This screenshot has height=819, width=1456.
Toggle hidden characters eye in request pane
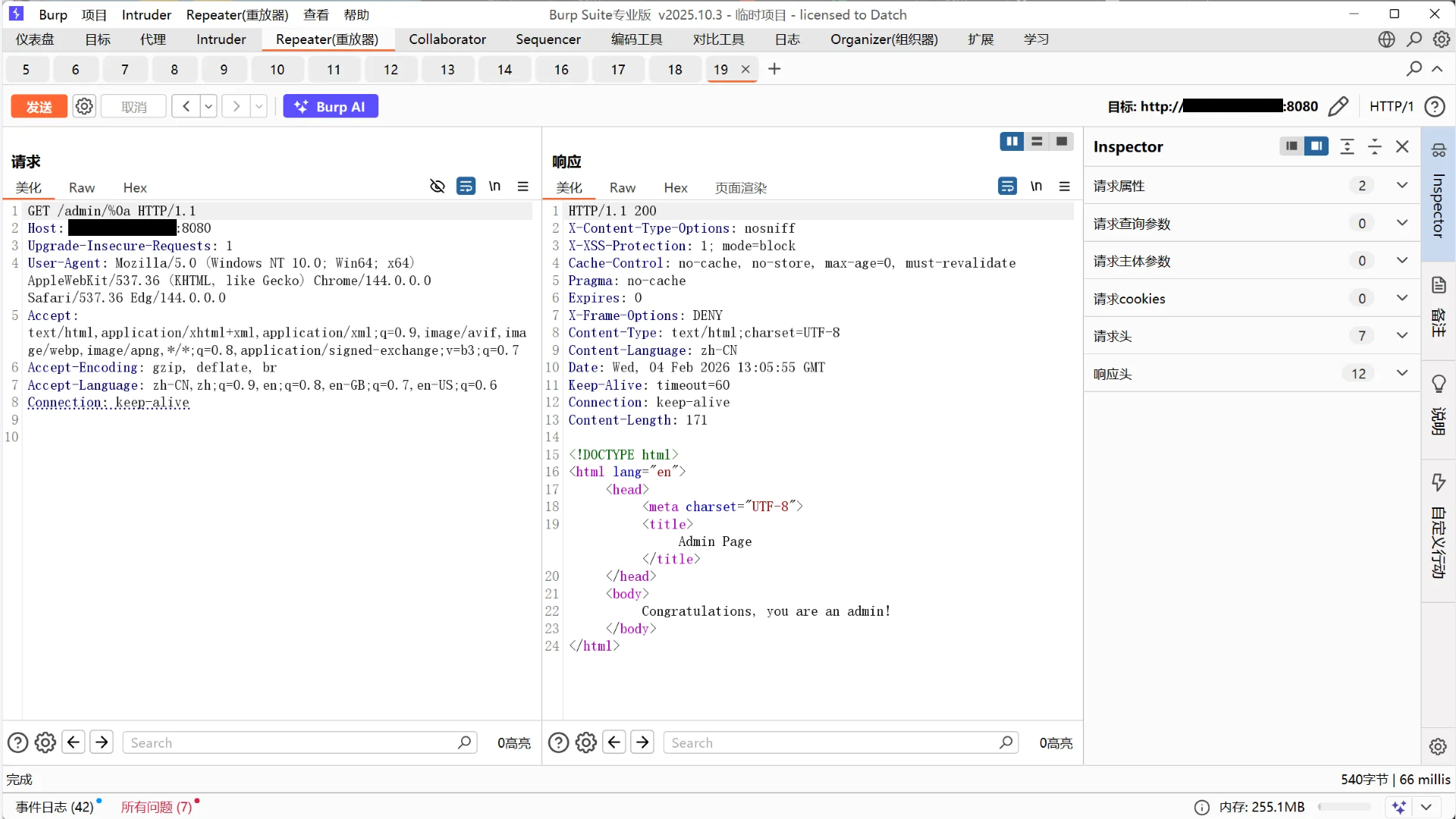coord(438,187)
